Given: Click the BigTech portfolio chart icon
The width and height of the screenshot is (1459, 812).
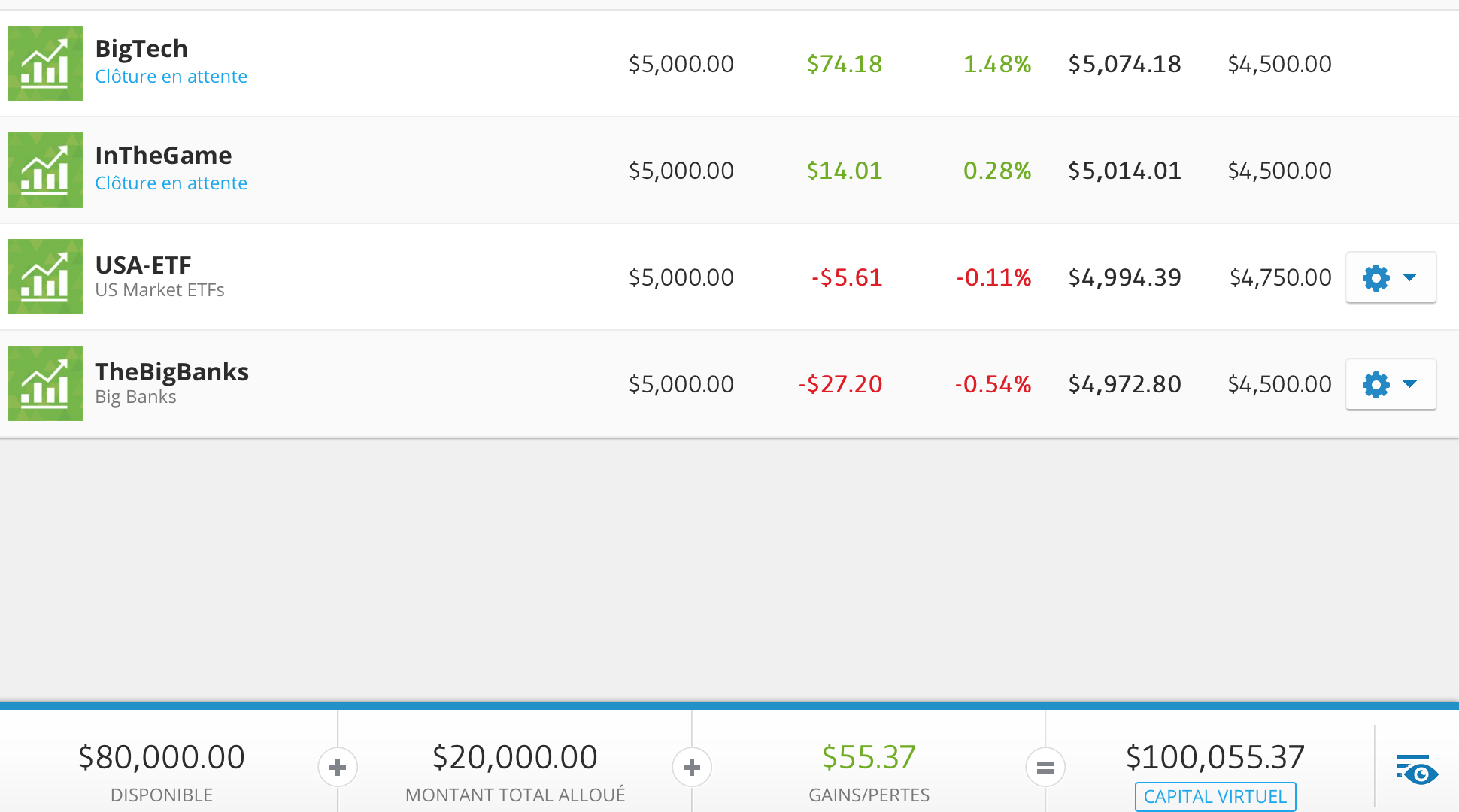Looking at the screenshot, I should point(45,63).
